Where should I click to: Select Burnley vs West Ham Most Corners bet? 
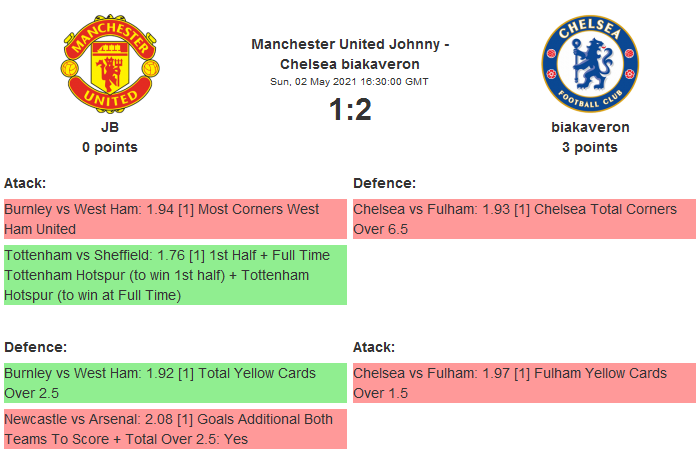coord(175,219)
